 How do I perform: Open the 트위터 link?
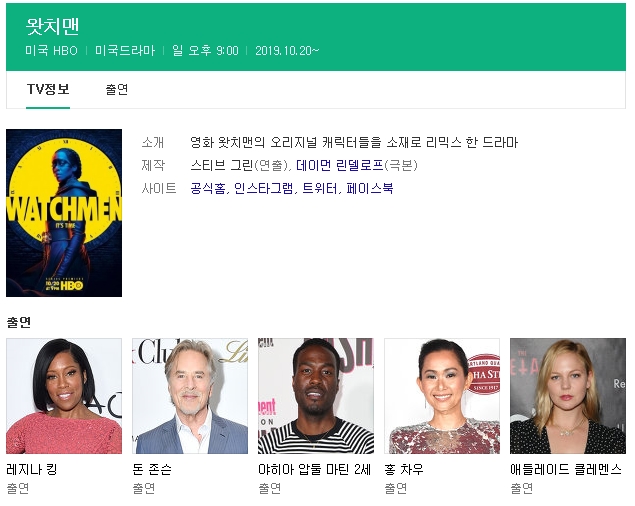[x=320, y=188]
